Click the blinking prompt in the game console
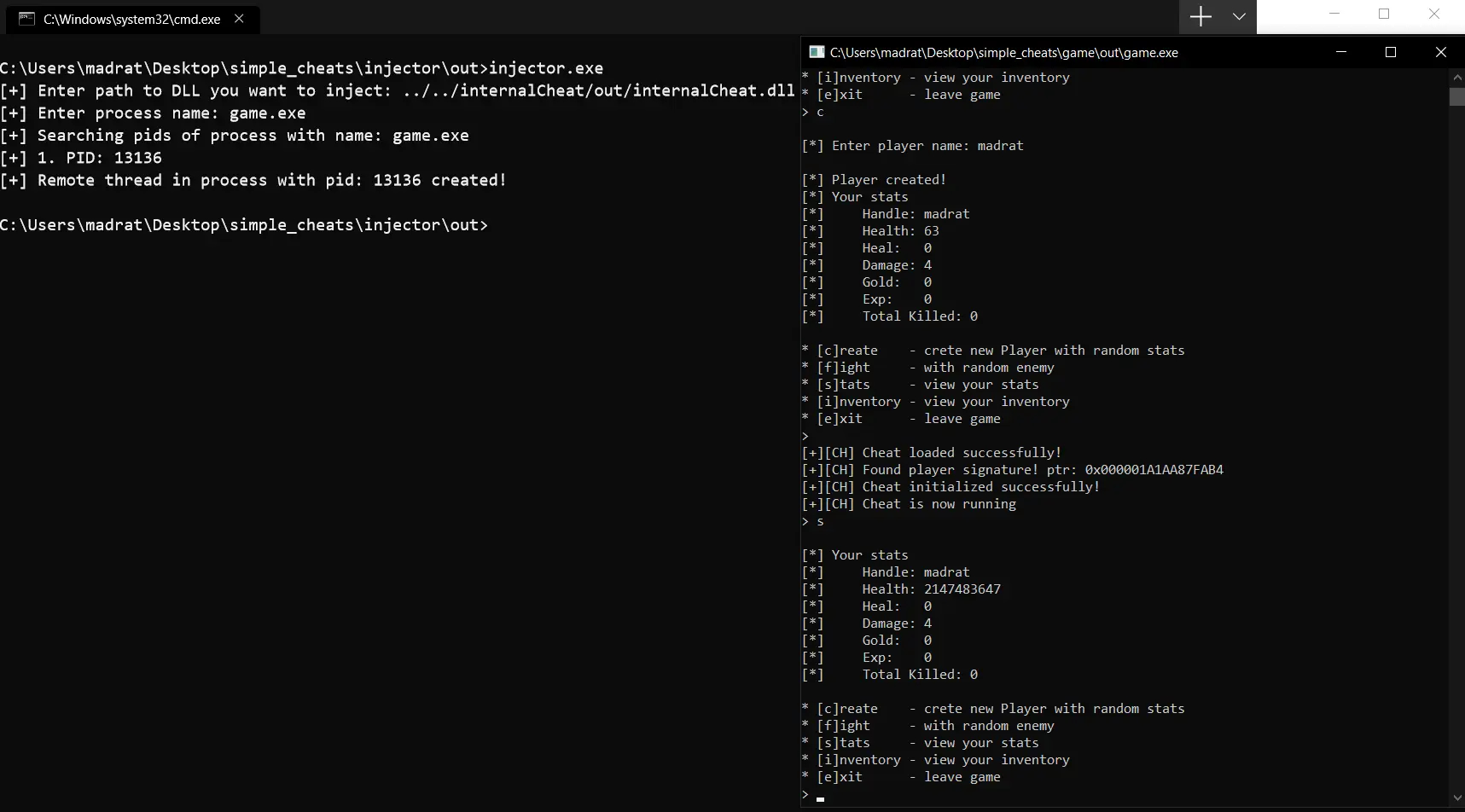The height and width of the screenshot is (812, 1465). click(820, 798)
